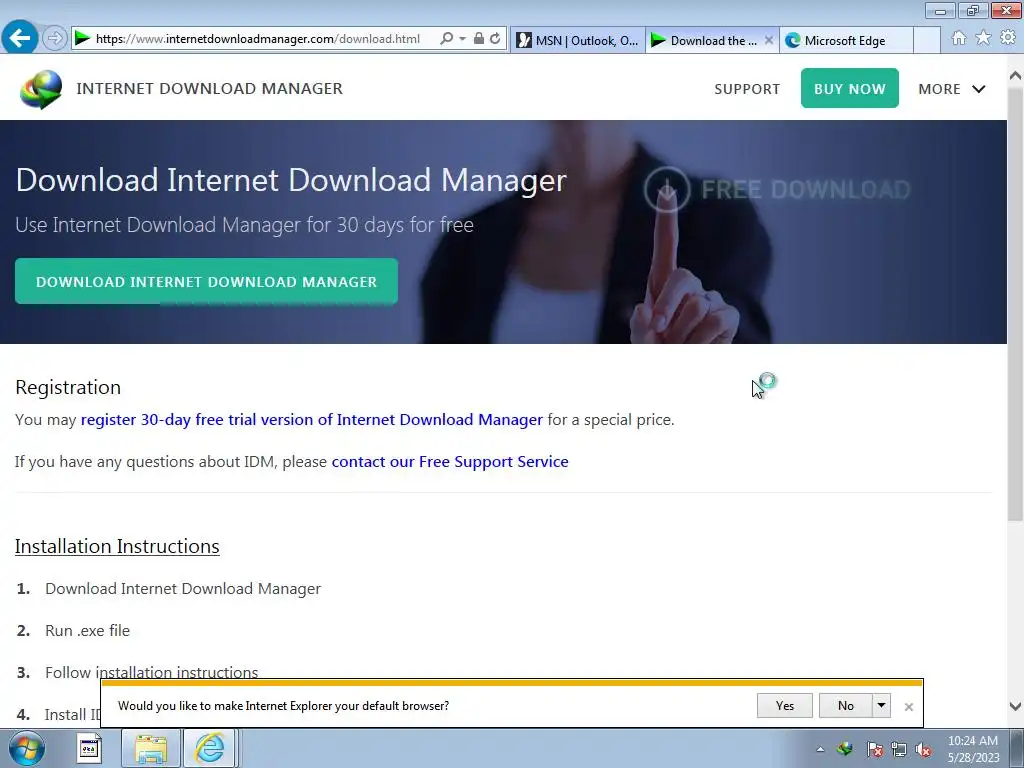Screen dimensions: 1024x768
Task: Click the muted volume speaker tray icon
Action: (x=923, y=749)
